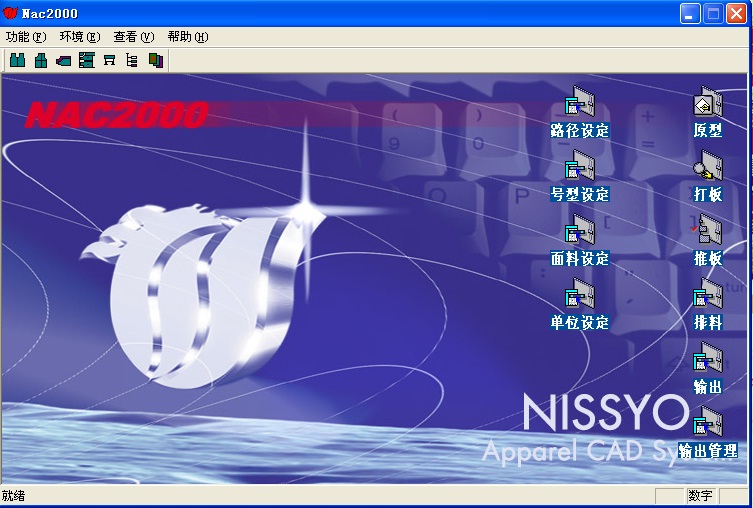Minimize the Nac2000 window
Image resolution: width=753 pixels, height=508 pixels.
click(690, 13)
